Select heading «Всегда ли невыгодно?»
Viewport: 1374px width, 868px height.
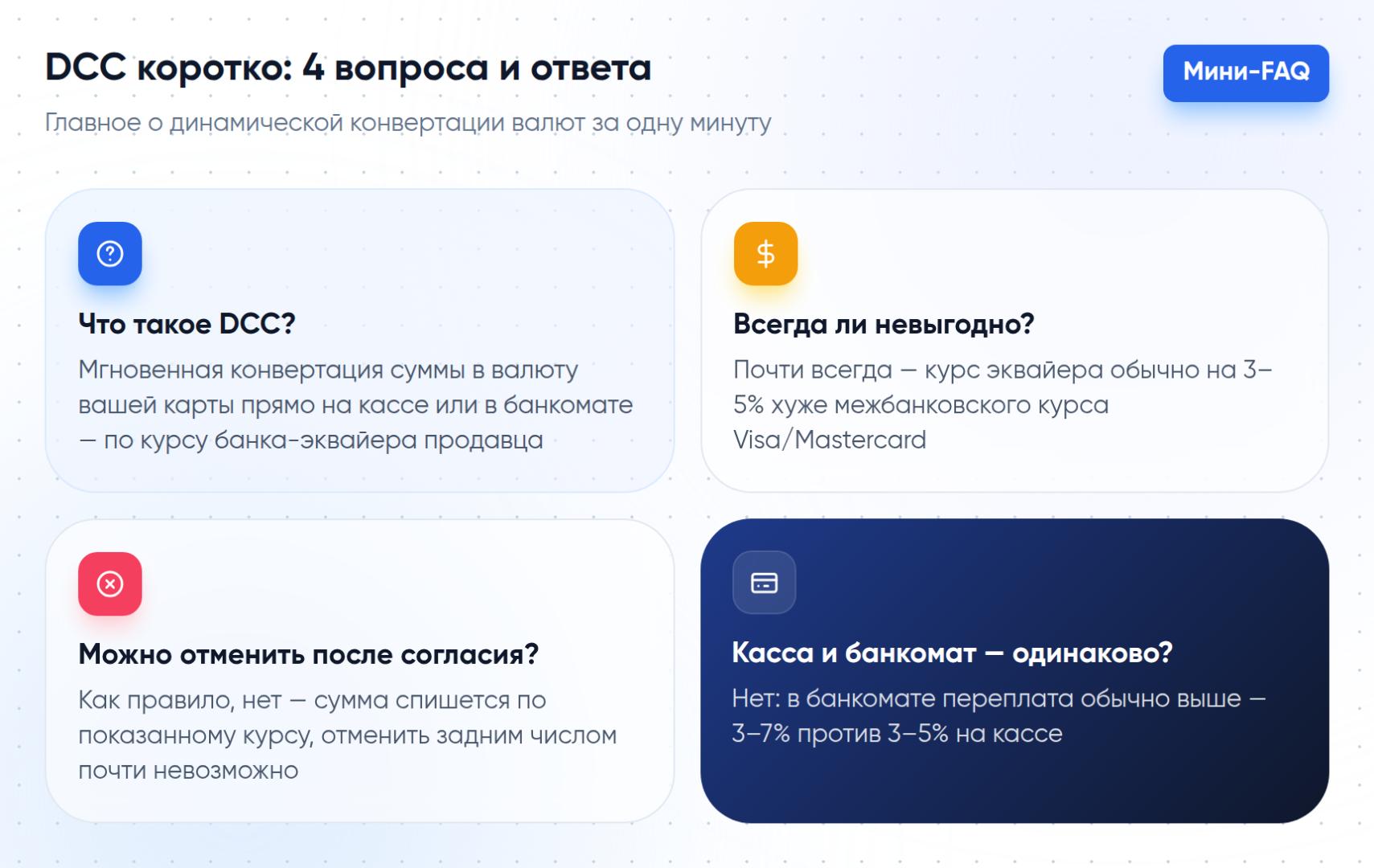pos(883,324)
